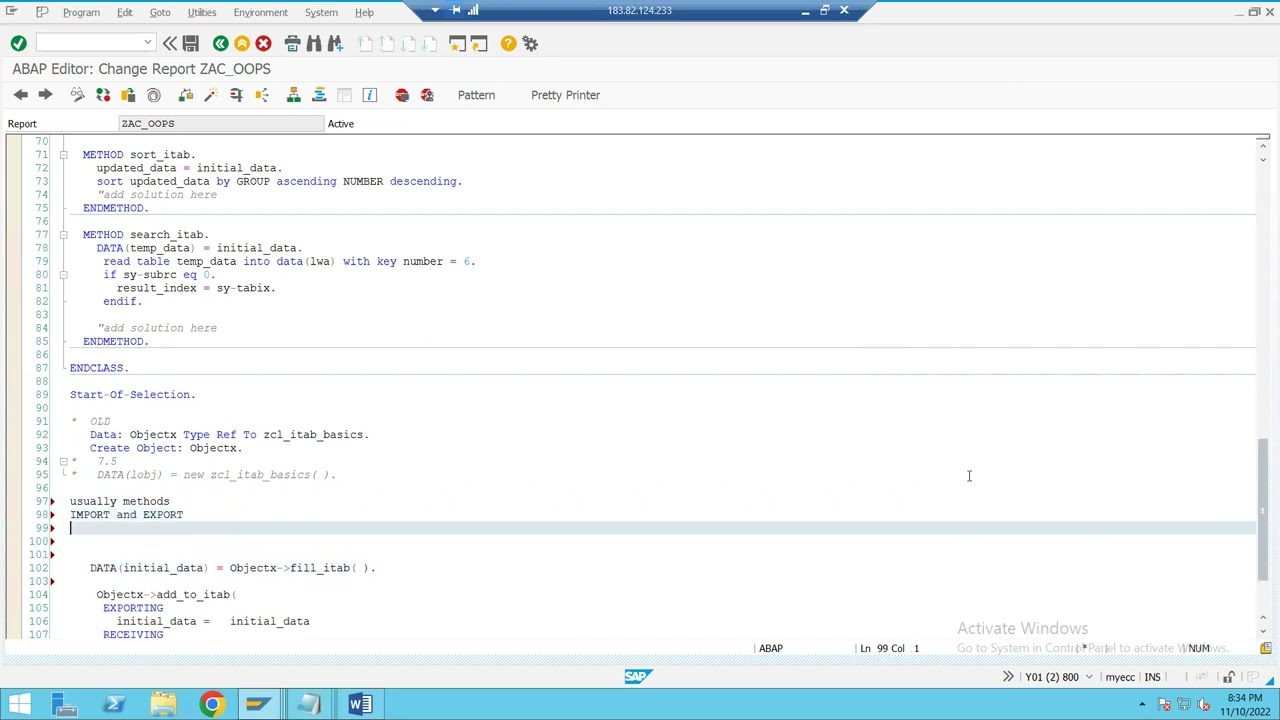
Task: Click the blue information icon
Action: click(370, 95)
